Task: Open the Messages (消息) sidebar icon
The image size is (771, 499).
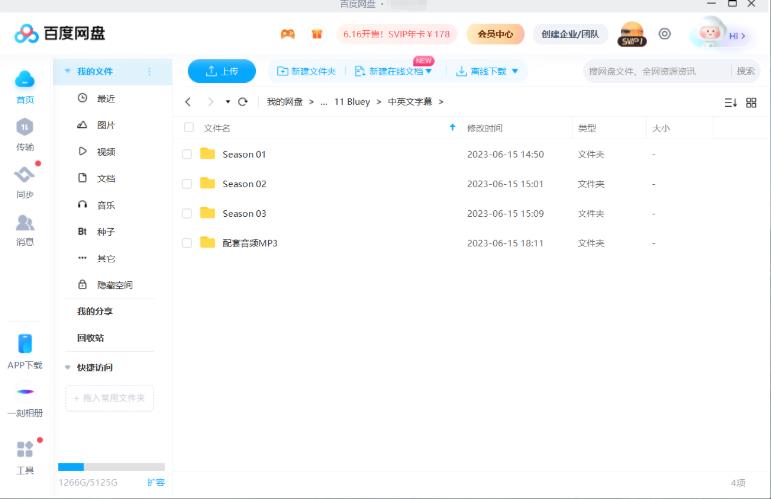Action: click(25, 222)
